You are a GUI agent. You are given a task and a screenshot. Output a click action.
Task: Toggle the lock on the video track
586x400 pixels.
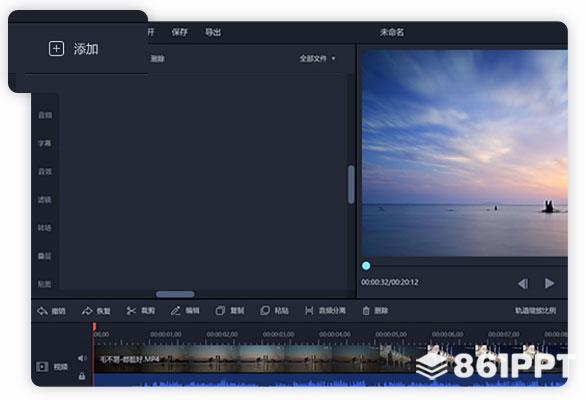pos(82,376)
